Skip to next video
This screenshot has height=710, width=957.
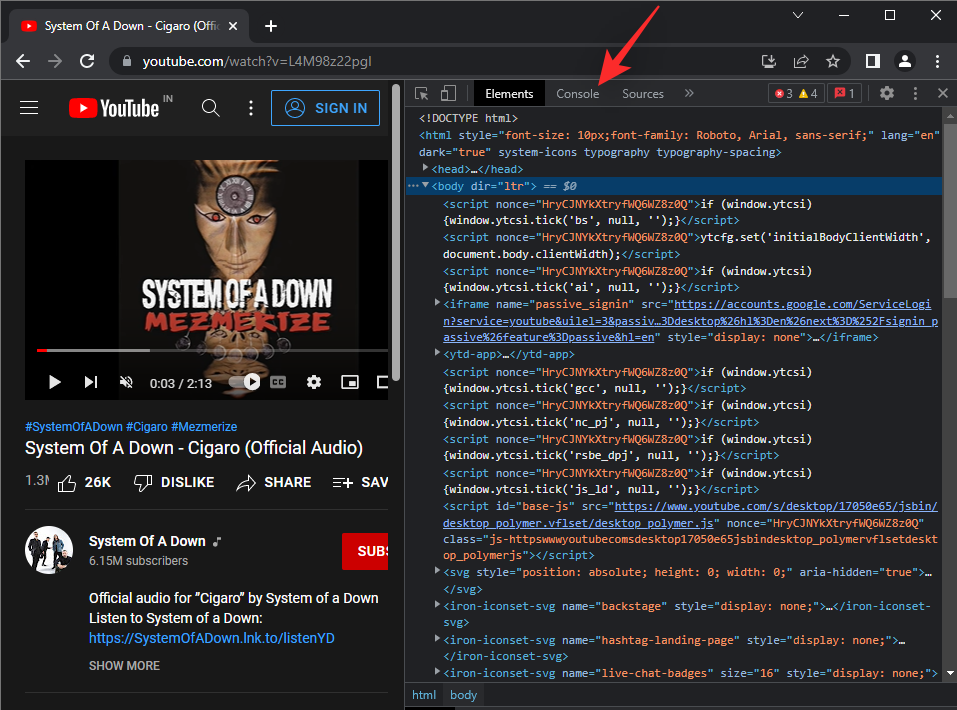90,382
